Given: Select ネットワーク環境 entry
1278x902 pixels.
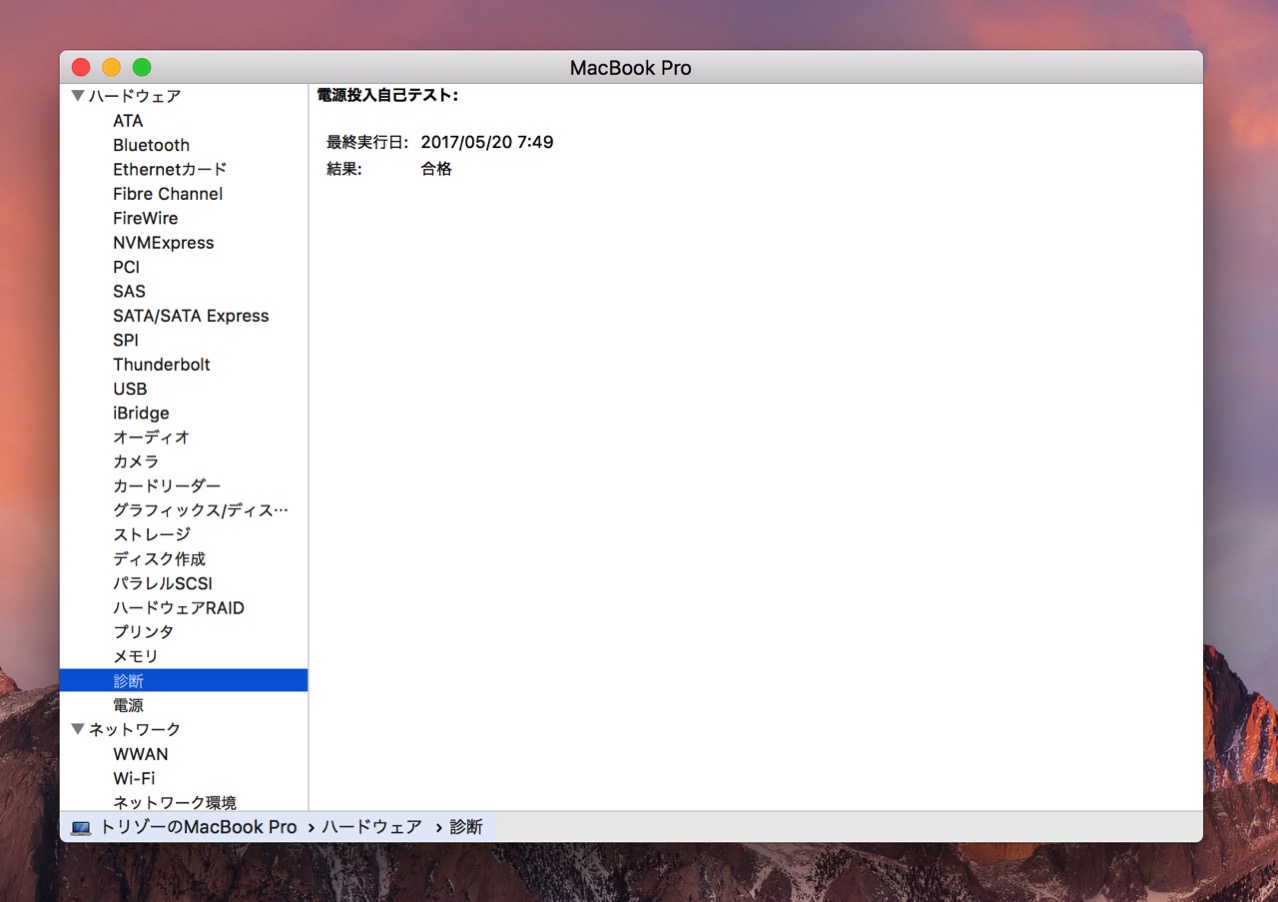Looking at the screenshot, I should (175, 802).
